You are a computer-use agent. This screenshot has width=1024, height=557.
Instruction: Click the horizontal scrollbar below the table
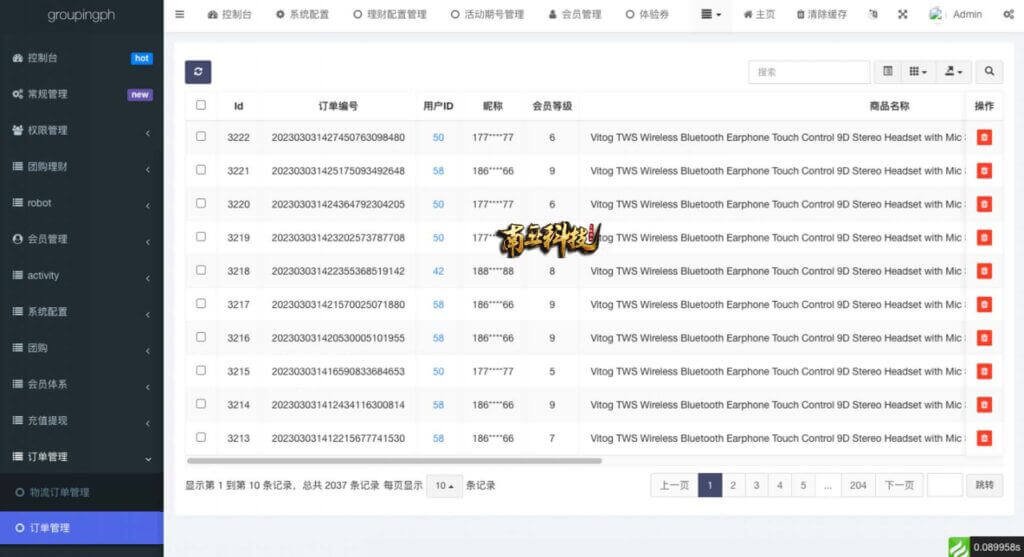394,461
